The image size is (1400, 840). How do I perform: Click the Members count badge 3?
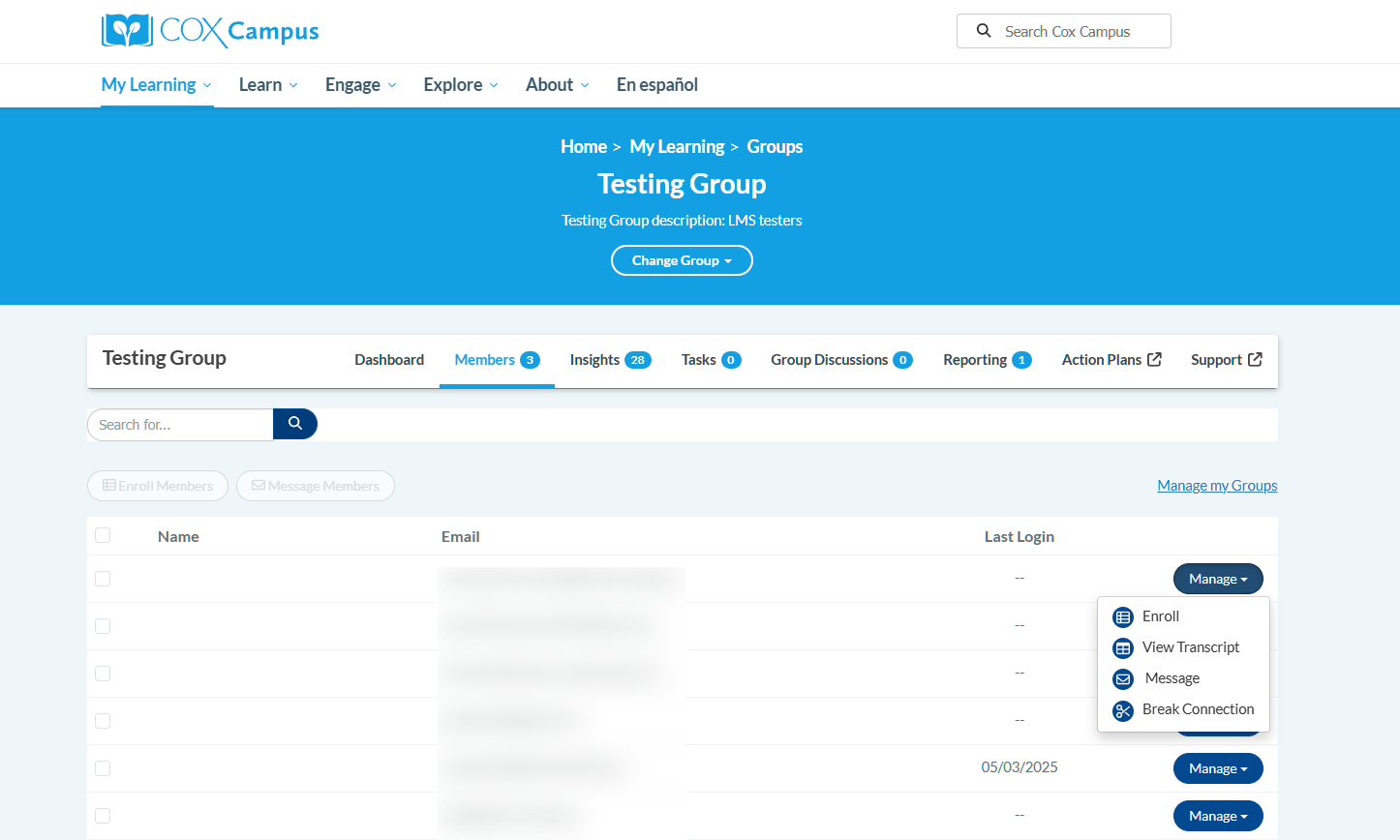pyautogui.click(x=530, y=360)
